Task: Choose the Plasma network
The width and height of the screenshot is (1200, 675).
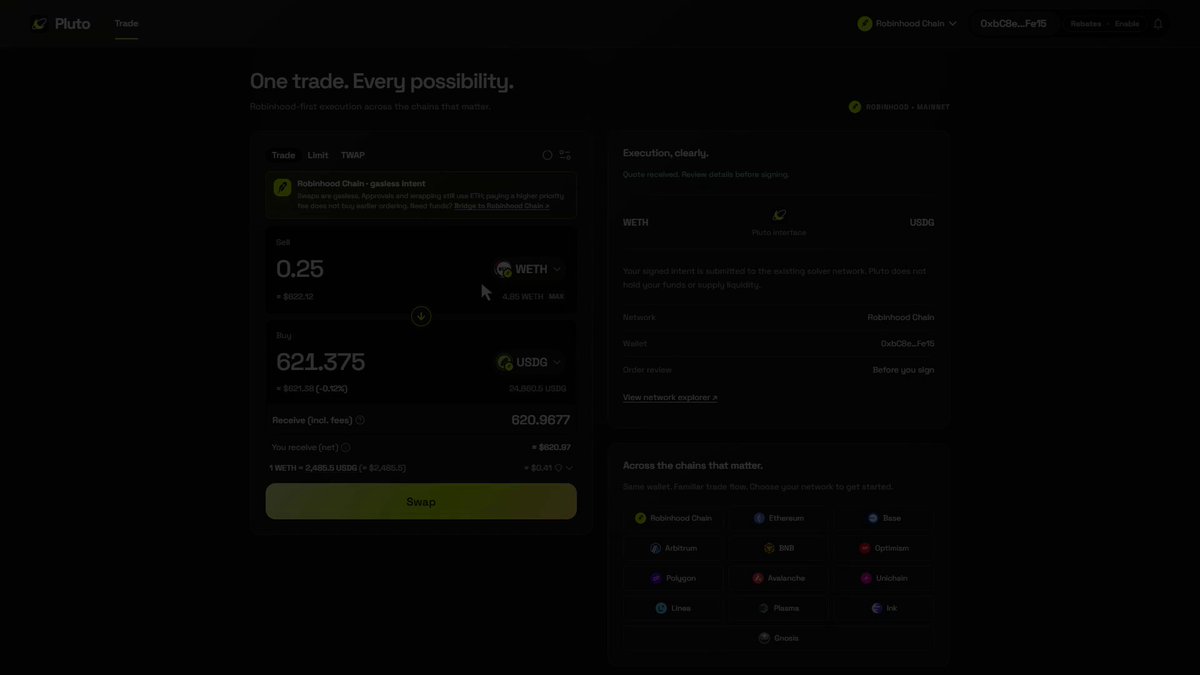Action: click(x=779, y=608)
